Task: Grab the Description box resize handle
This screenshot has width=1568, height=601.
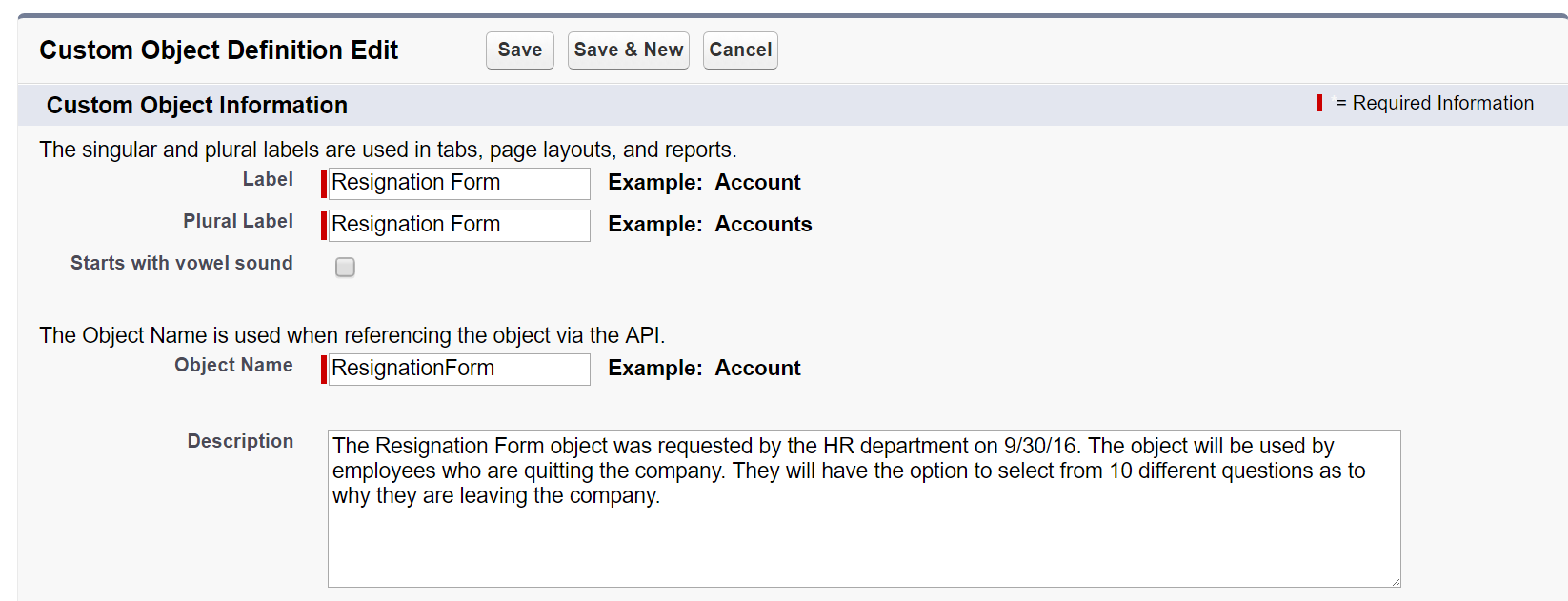Action: pos(1395,581)
